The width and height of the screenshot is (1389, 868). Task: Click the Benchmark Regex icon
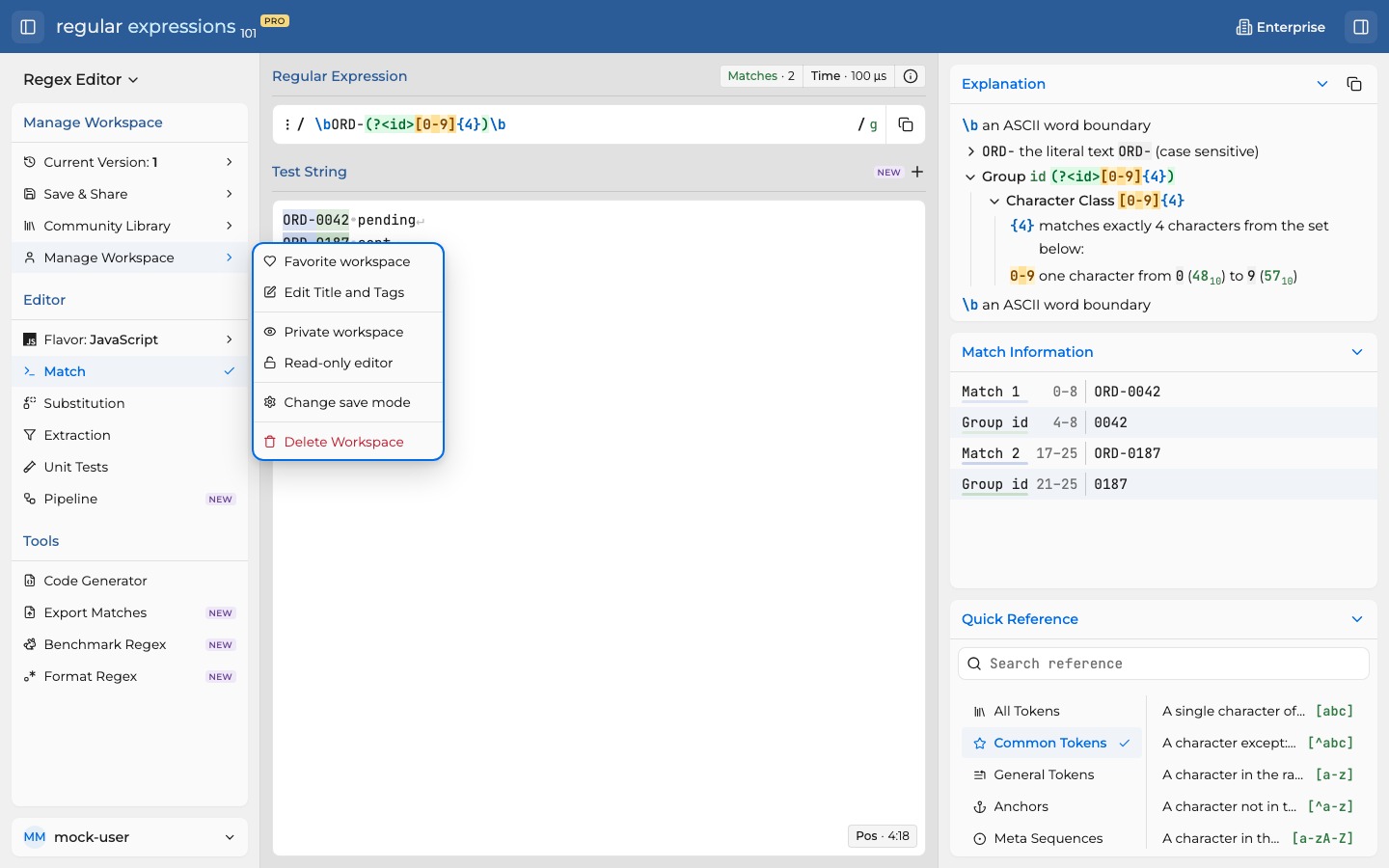tap(30, 644)
